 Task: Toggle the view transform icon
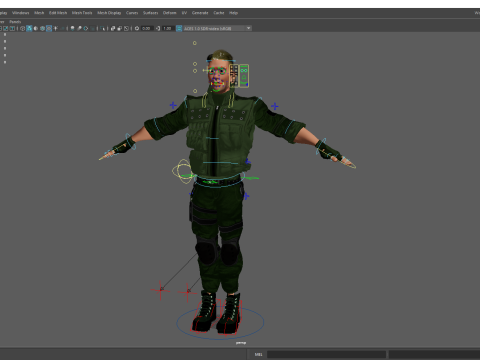(x=179, y=28)
